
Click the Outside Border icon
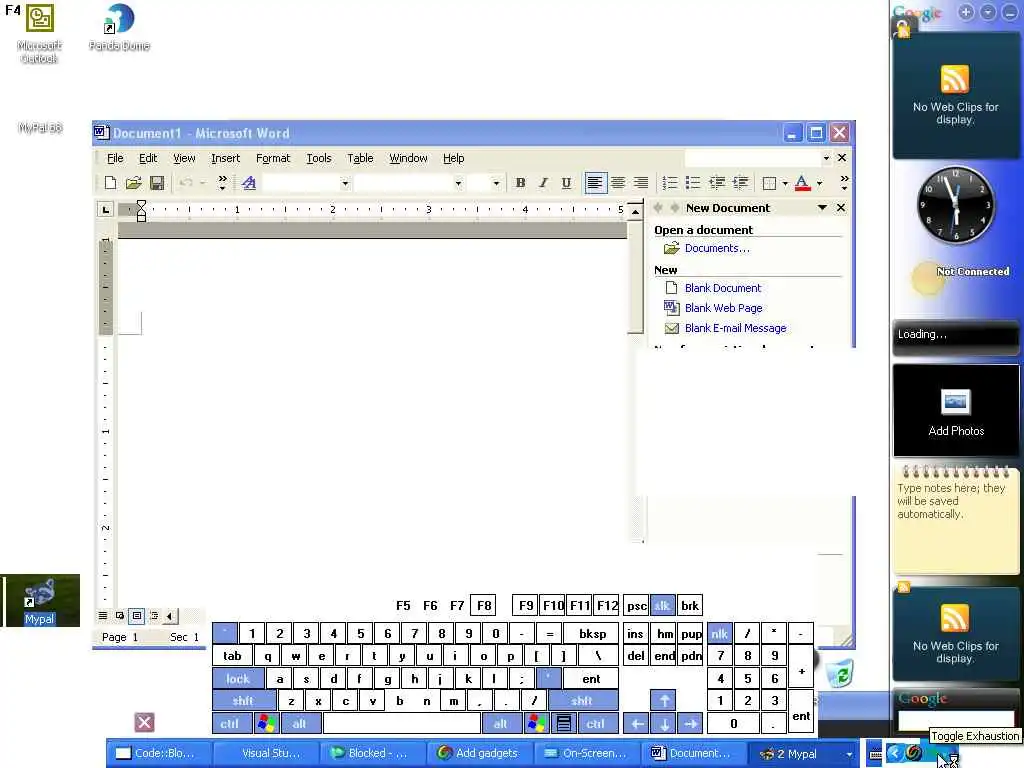tap(769, 183)
